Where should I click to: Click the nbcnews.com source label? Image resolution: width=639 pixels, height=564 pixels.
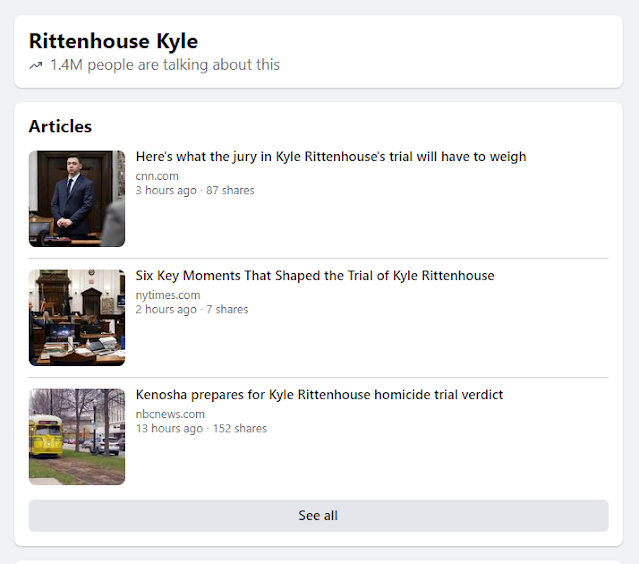(170, 414)
